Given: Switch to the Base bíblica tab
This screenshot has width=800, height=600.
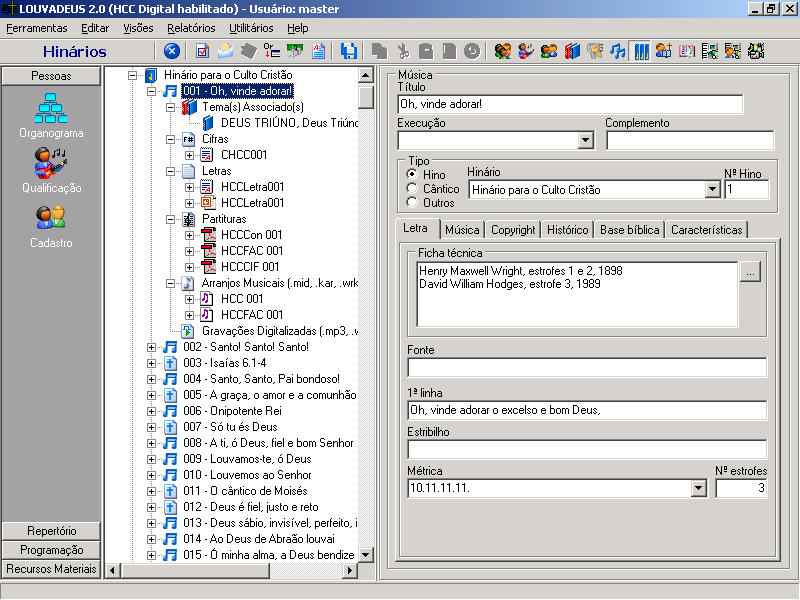Looking at the screenshot, I should 630,230.
